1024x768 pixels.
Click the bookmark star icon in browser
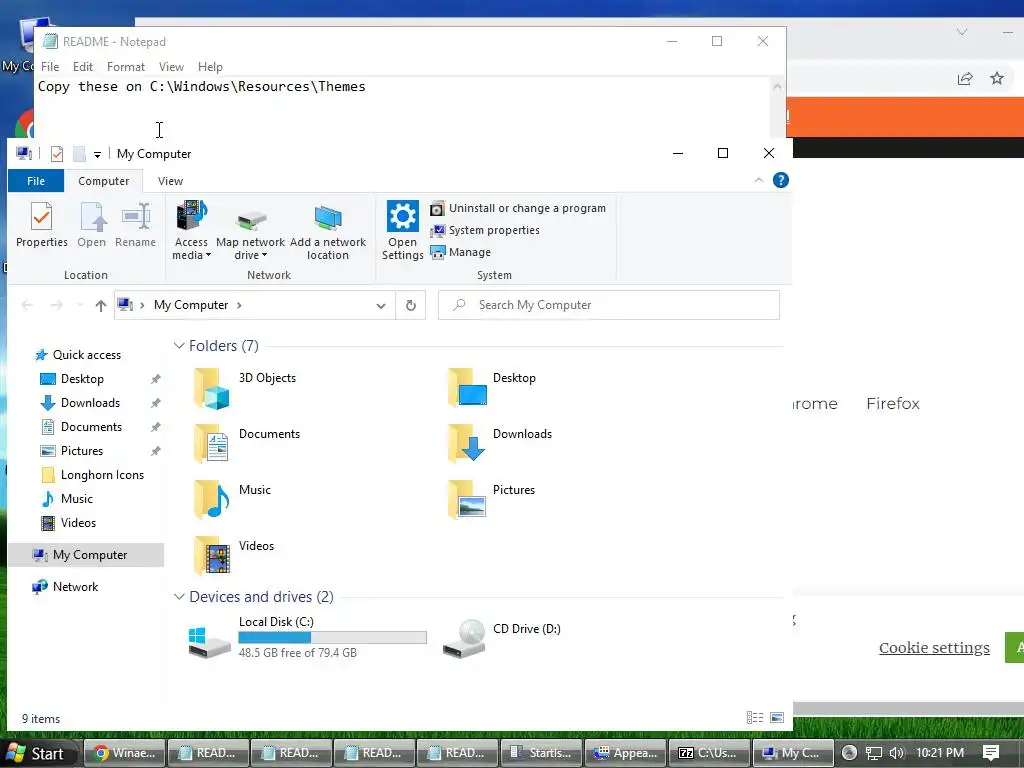pyautogui.click(x=997, y=78)
